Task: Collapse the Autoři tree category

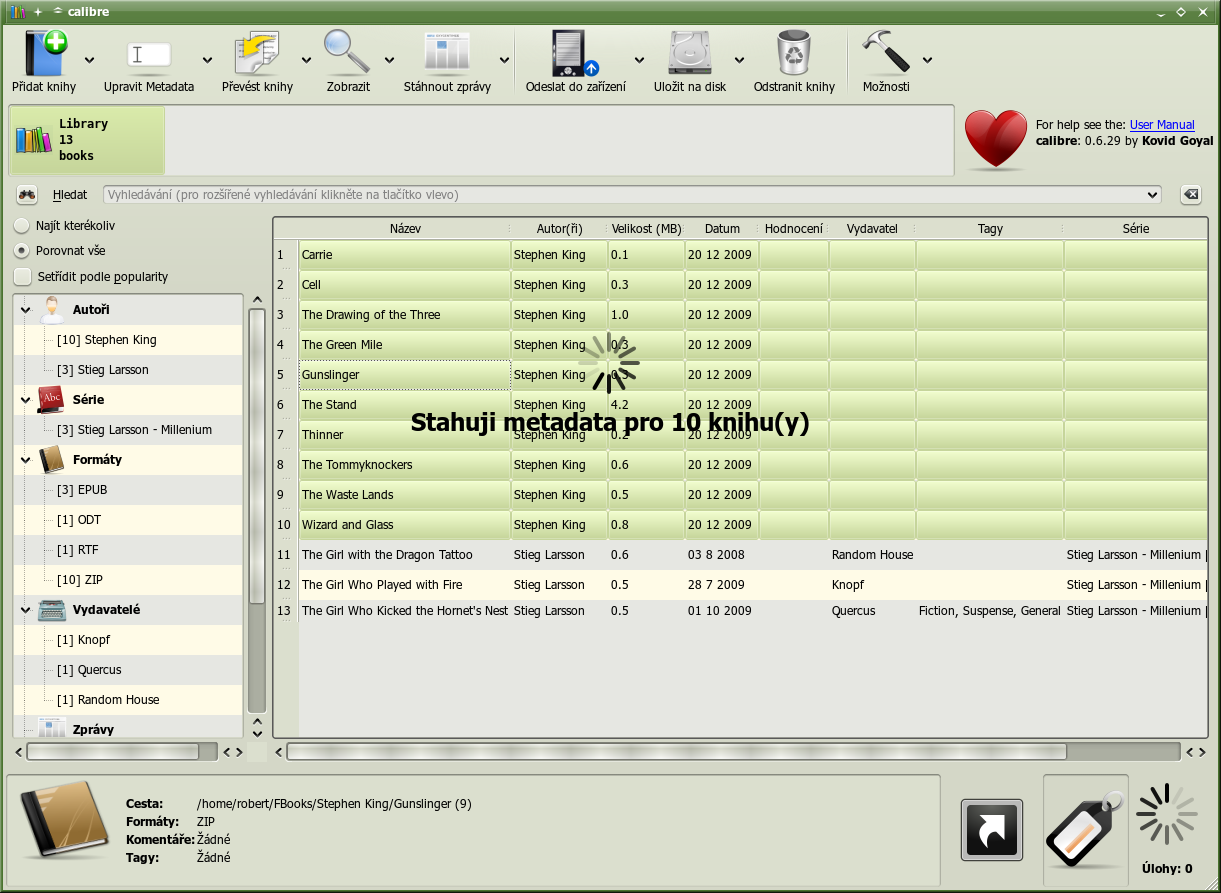Action: pos(26,310)
